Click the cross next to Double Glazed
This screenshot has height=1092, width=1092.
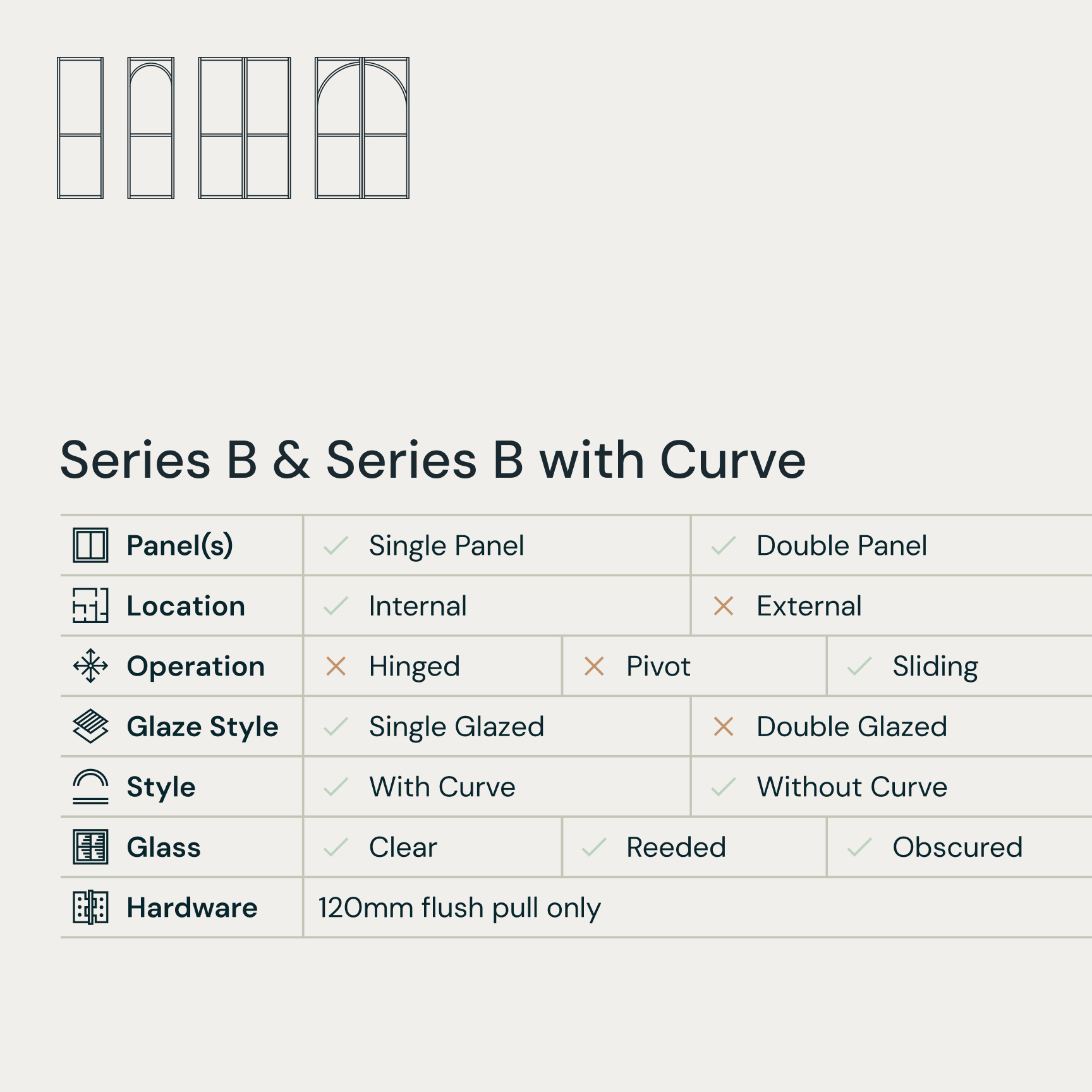[x=723, y=727]
